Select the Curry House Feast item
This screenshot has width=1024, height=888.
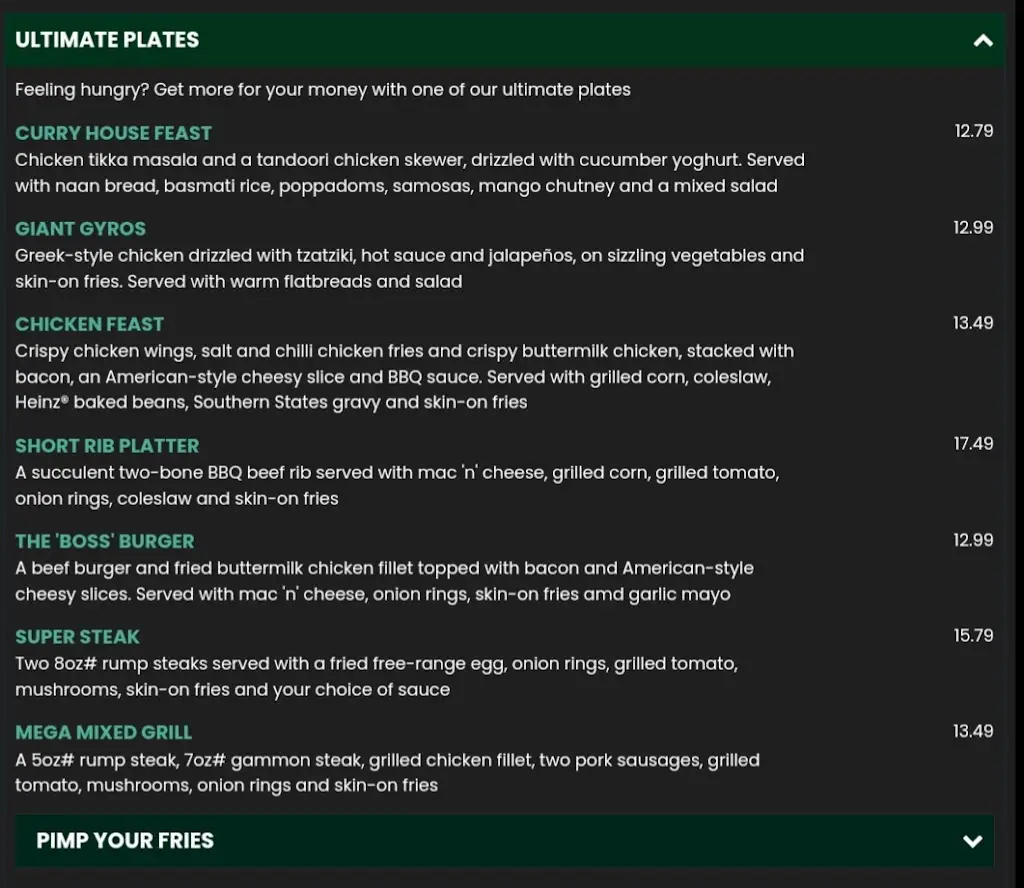coord(113,133)
